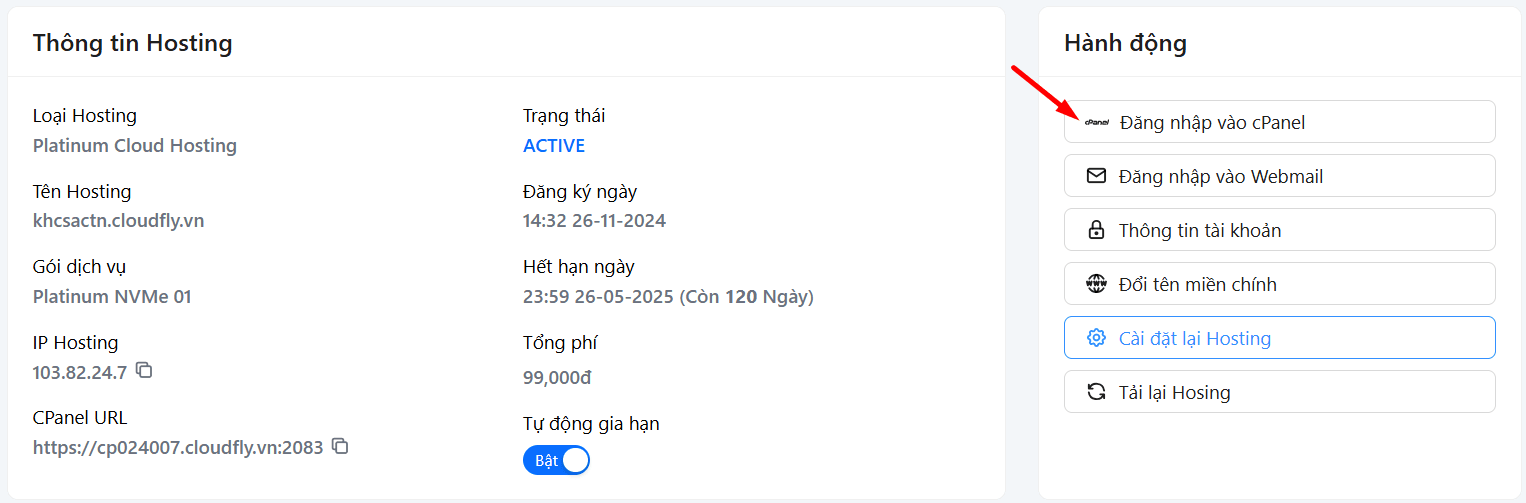Click the 103.82.24.7 IP address text
1526x503 pixels.
[80, 372]
